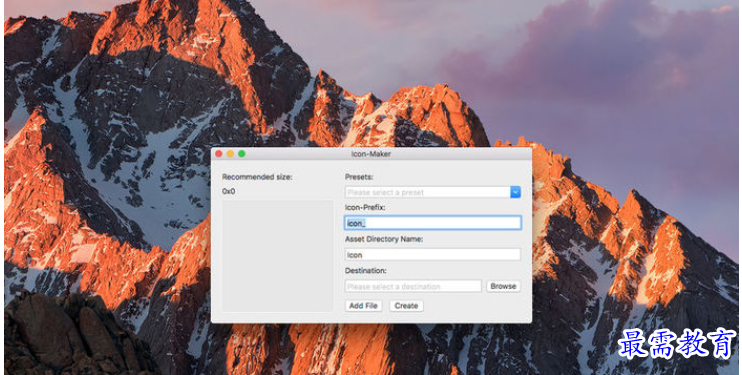
Task: Click the Add File button
Action: [x=363, y=306]
